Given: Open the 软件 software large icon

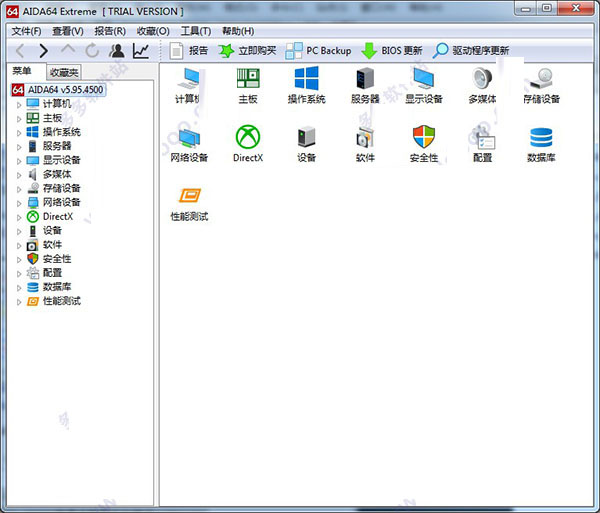Looking at the screenshot, I should coord(365,144).
